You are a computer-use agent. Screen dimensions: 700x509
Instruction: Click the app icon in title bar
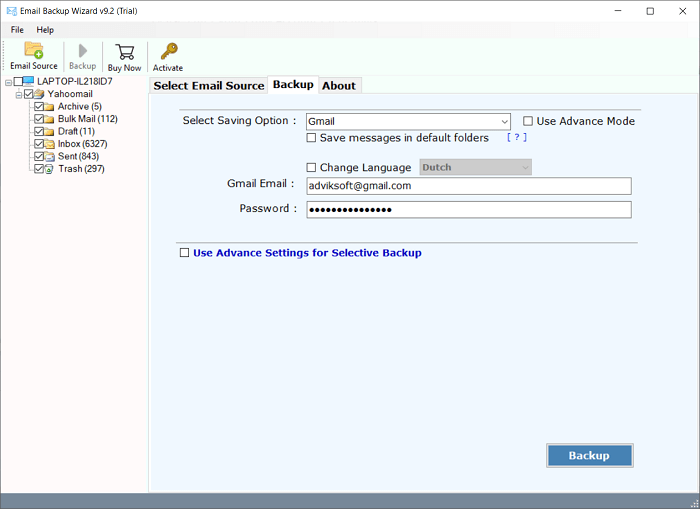(12, 11)
